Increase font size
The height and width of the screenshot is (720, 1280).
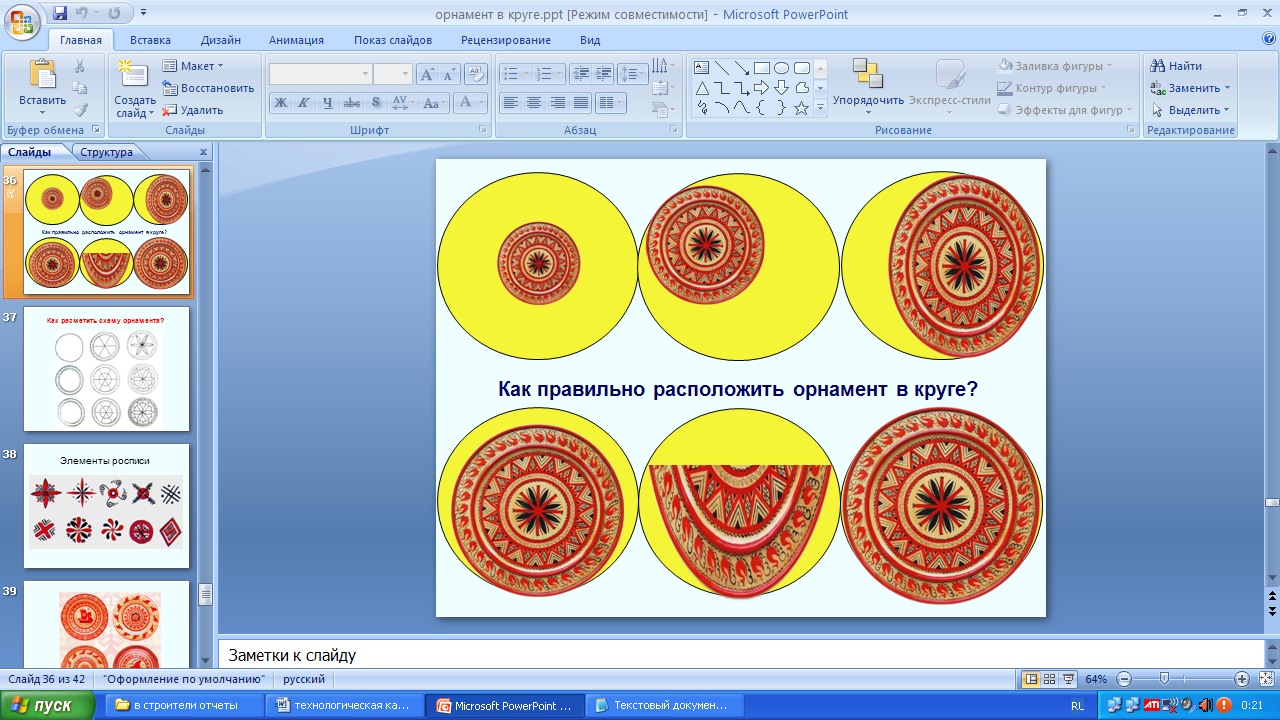[427, 74]
